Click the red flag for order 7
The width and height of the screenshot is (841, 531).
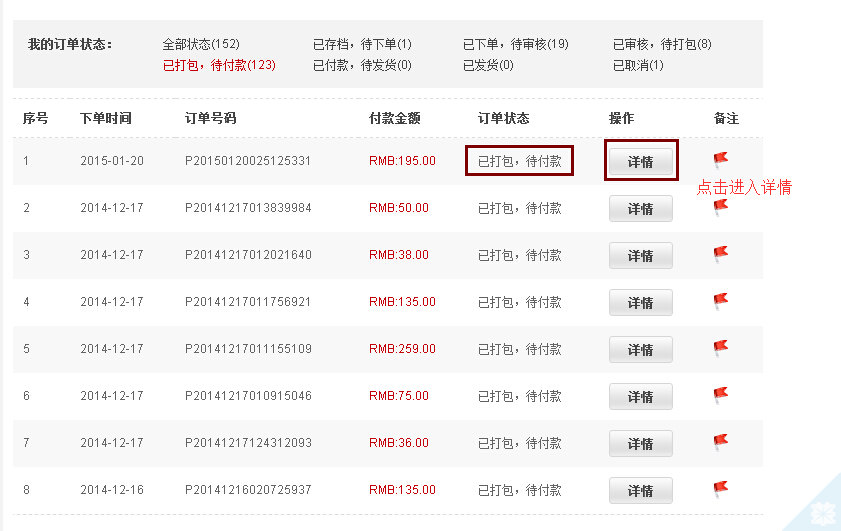click(720, 441)
